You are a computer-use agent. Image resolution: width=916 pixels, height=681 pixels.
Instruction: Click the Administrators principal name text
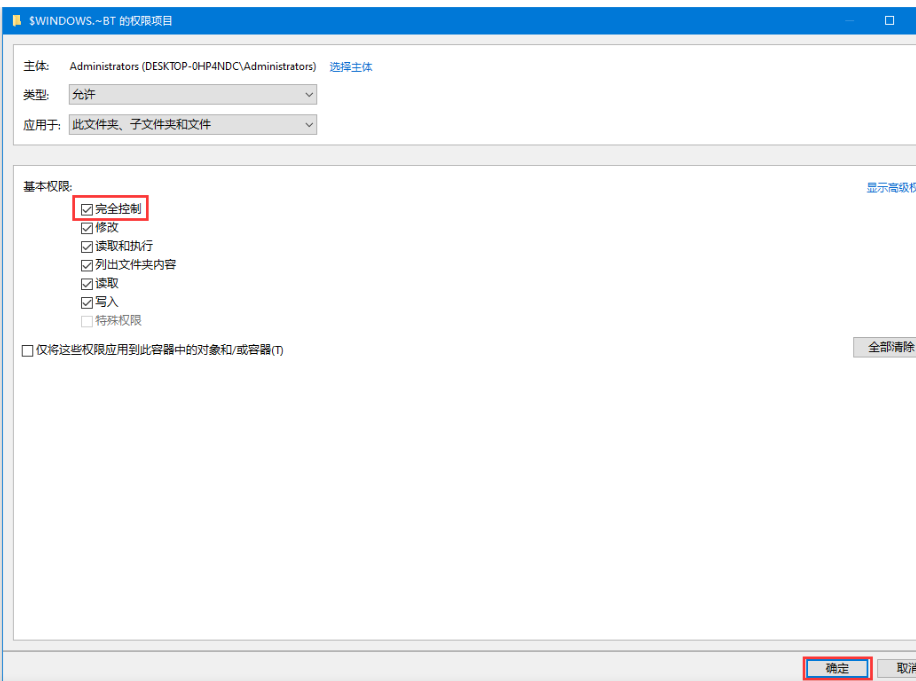(192, 67)
